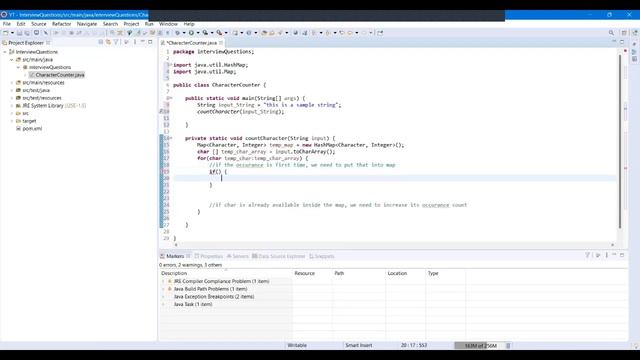
Task: Open the Source menu
Action: click(x=39, y=24)
